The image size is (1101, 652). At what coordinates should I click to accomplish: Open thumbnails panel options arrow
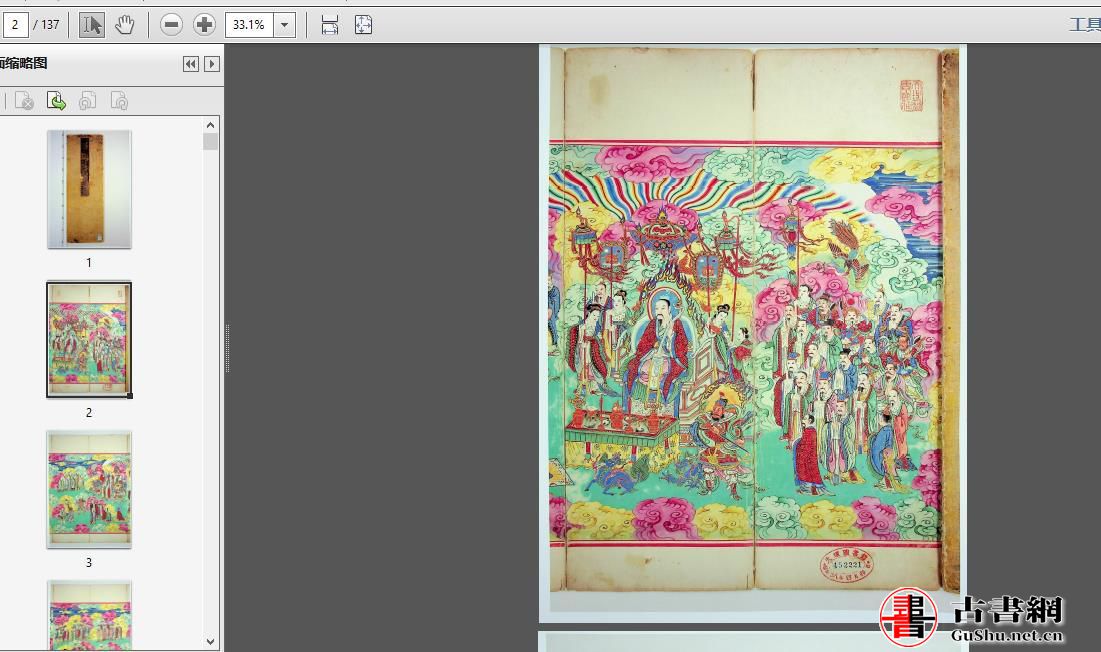pos(212,64)
